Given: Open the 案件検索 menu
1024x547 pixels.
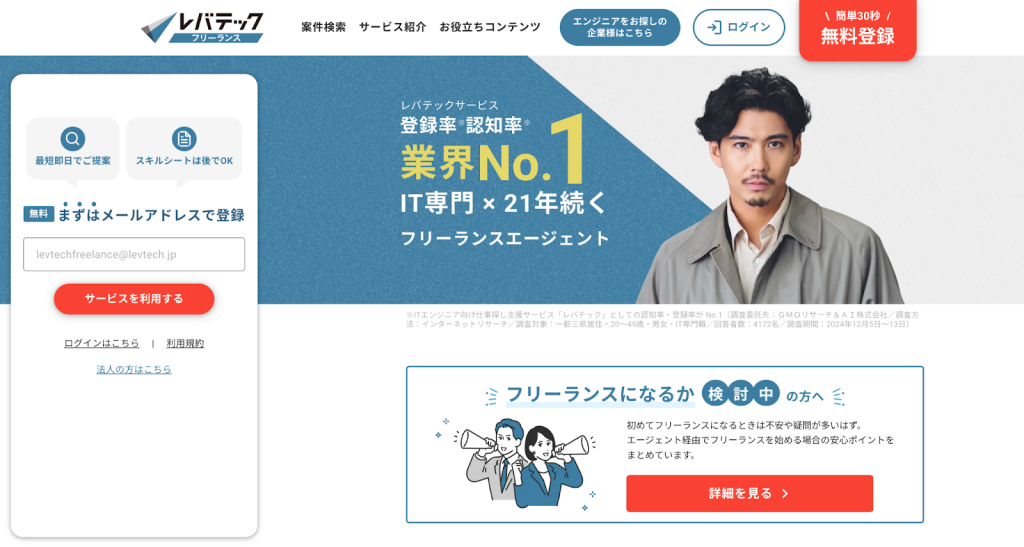Looking at the screenshot, I should click(x=323, y=27).
